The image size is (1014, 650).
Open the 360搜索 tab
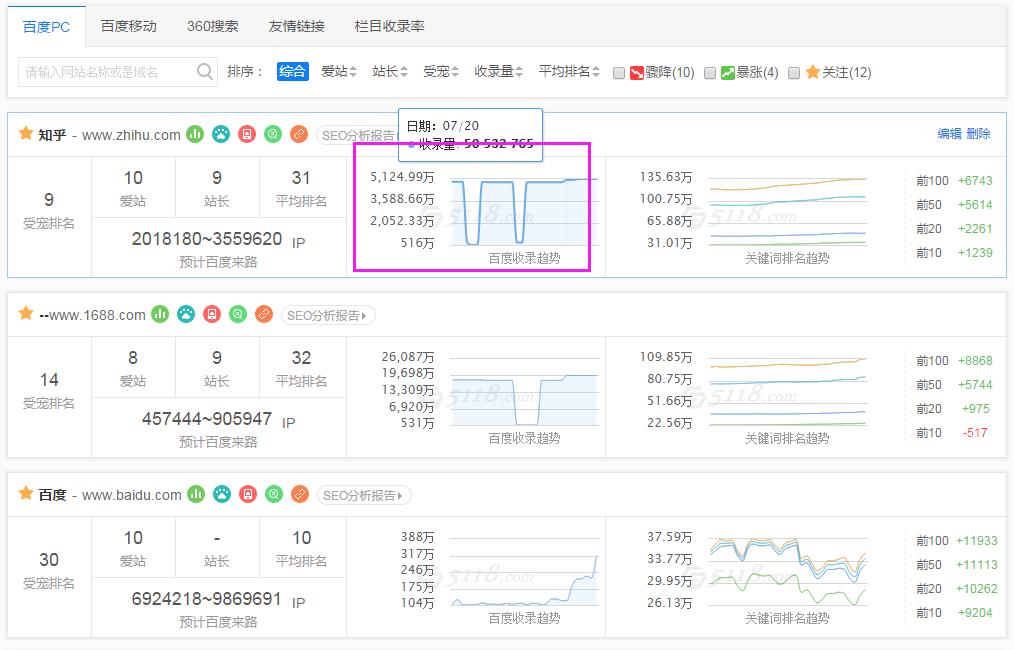point(212,26)
